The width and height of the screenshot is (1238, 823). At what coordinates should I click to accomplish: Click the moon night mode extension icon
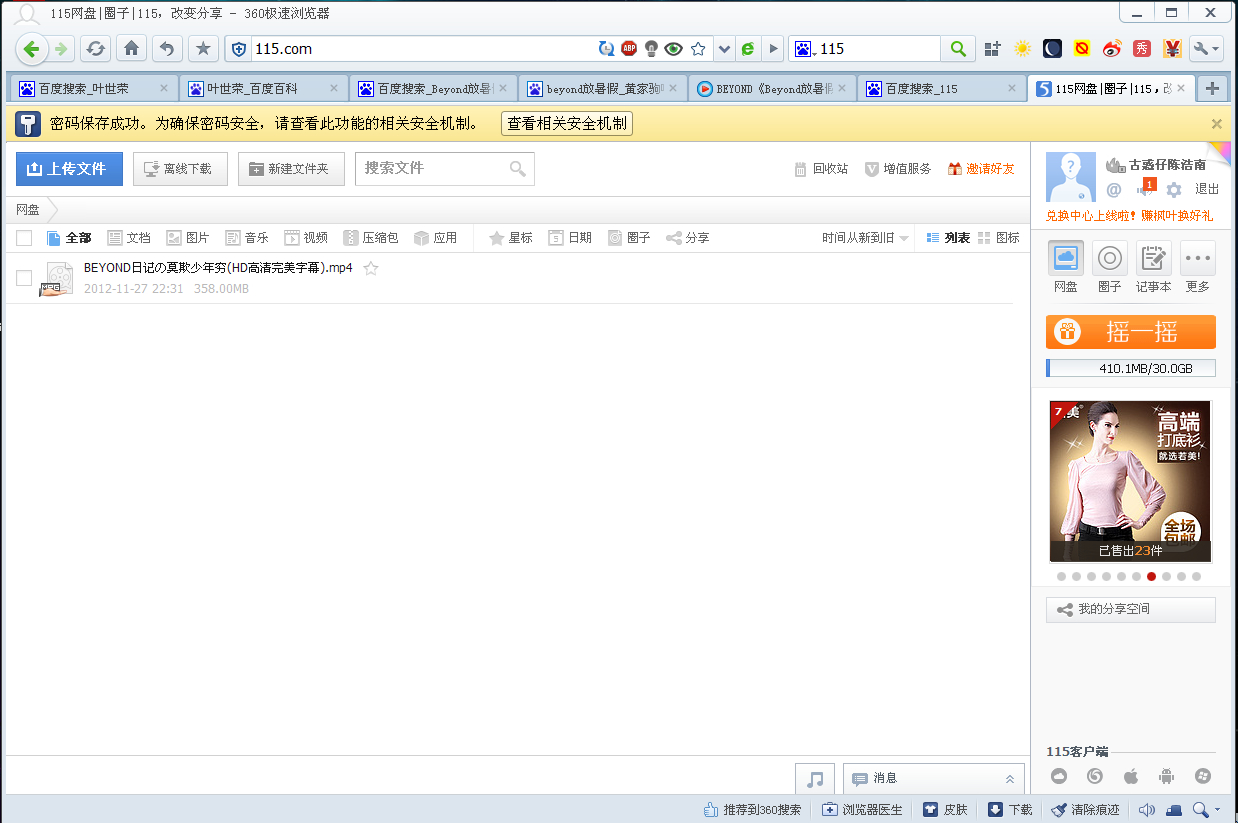pyautogui.click(x=1052, y=48)
